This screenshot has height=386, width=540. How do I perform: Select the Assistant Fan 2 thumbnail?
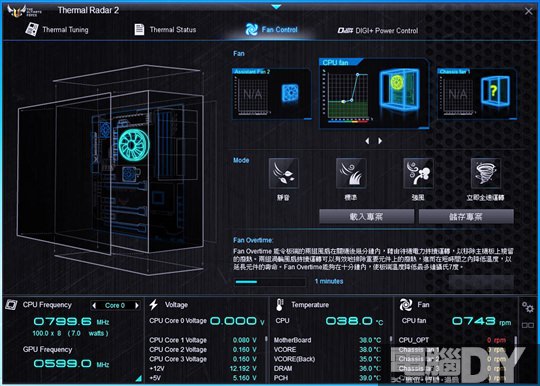(x=272, y=94)
